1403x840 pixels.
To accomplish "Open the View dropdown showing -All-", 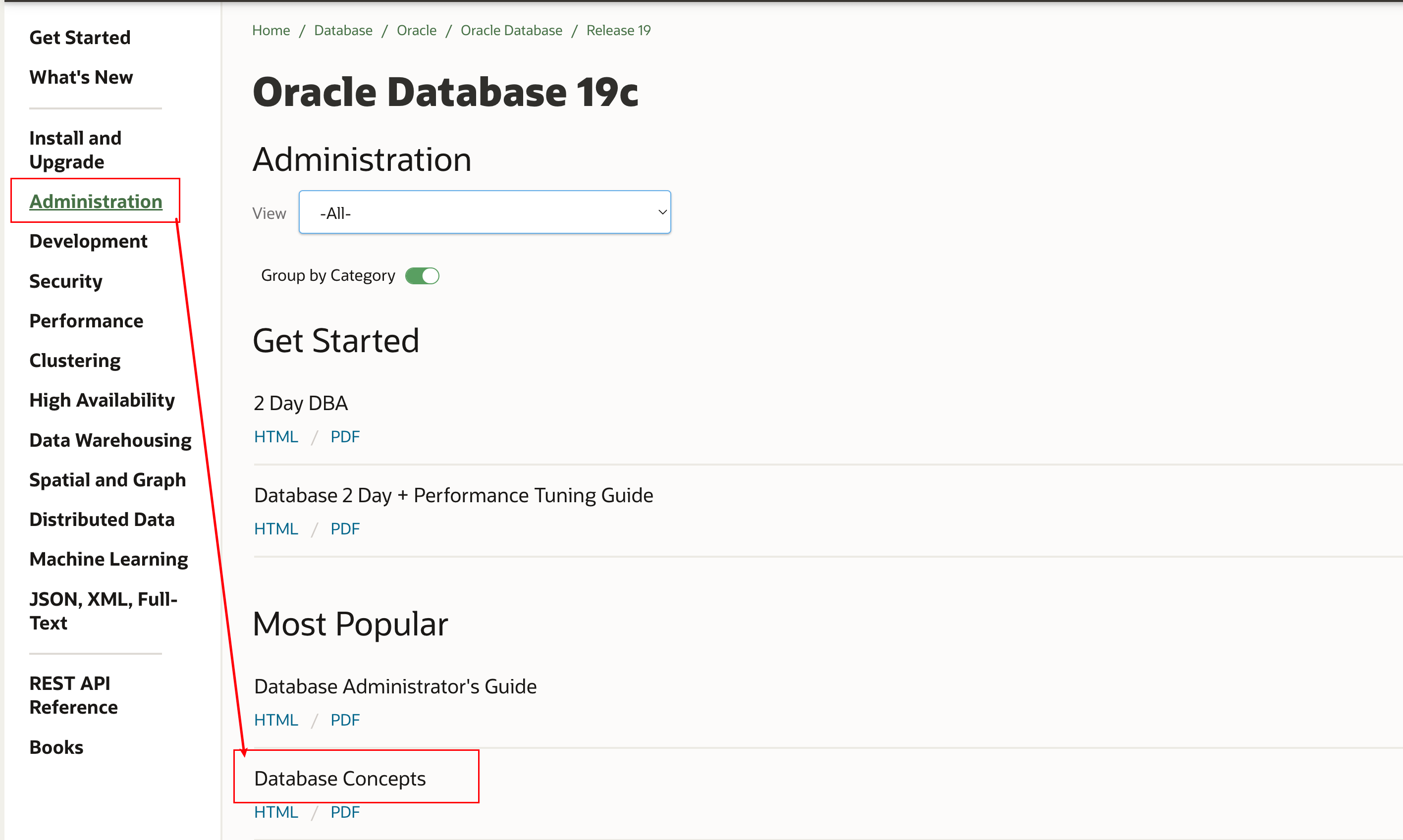I will coord(485,212).
